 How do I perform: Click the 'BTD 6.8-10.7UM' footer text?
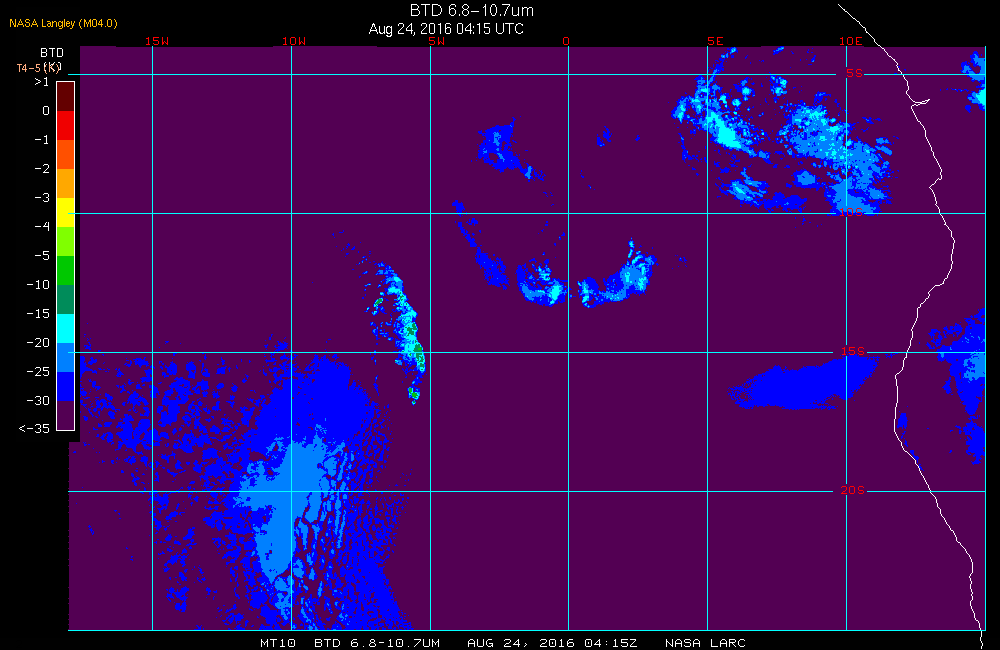pyautogui.click(x=377, y=643)
